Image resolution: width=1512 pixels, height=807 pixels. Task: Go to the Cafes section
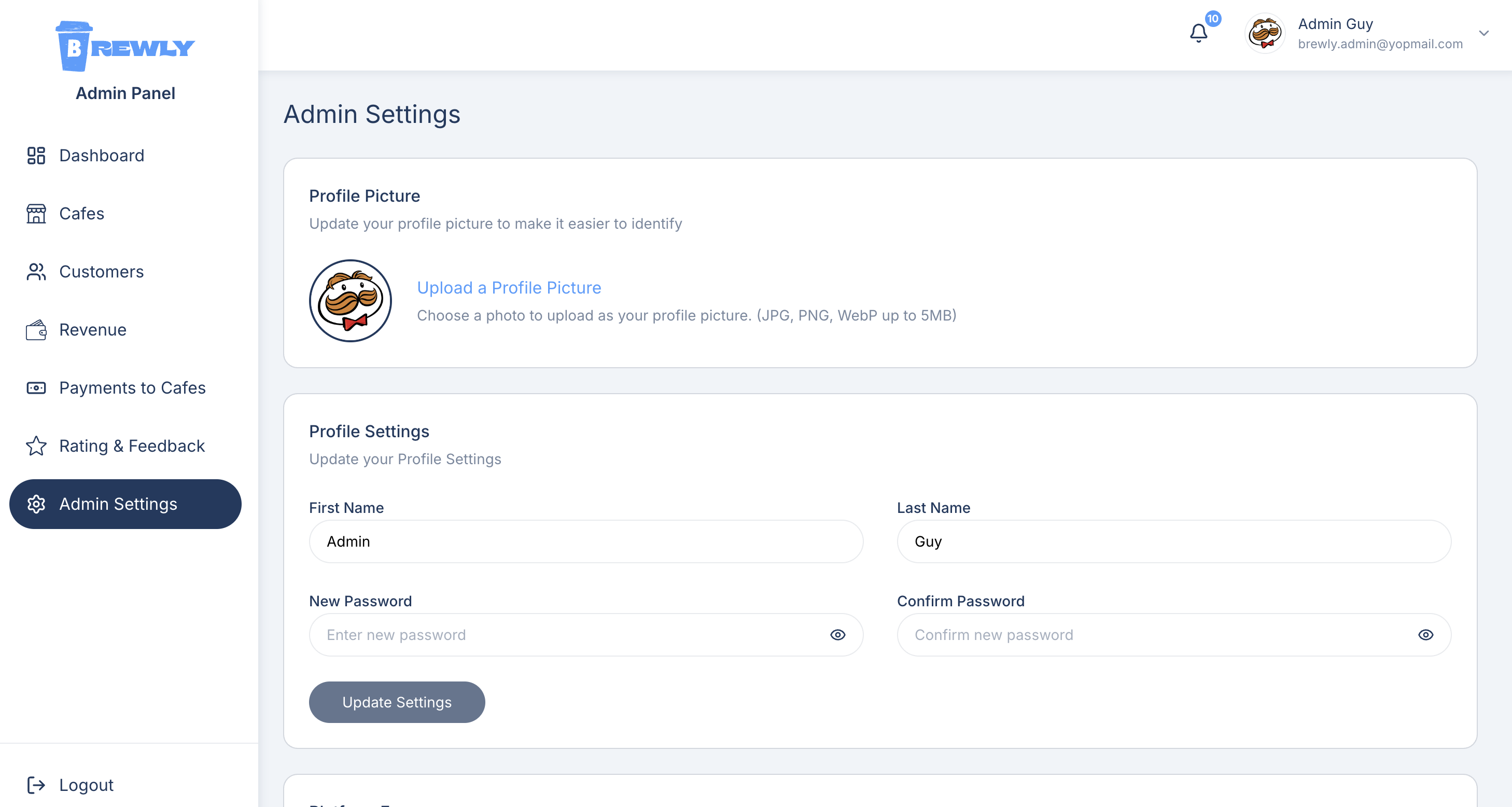click(125, 214)
